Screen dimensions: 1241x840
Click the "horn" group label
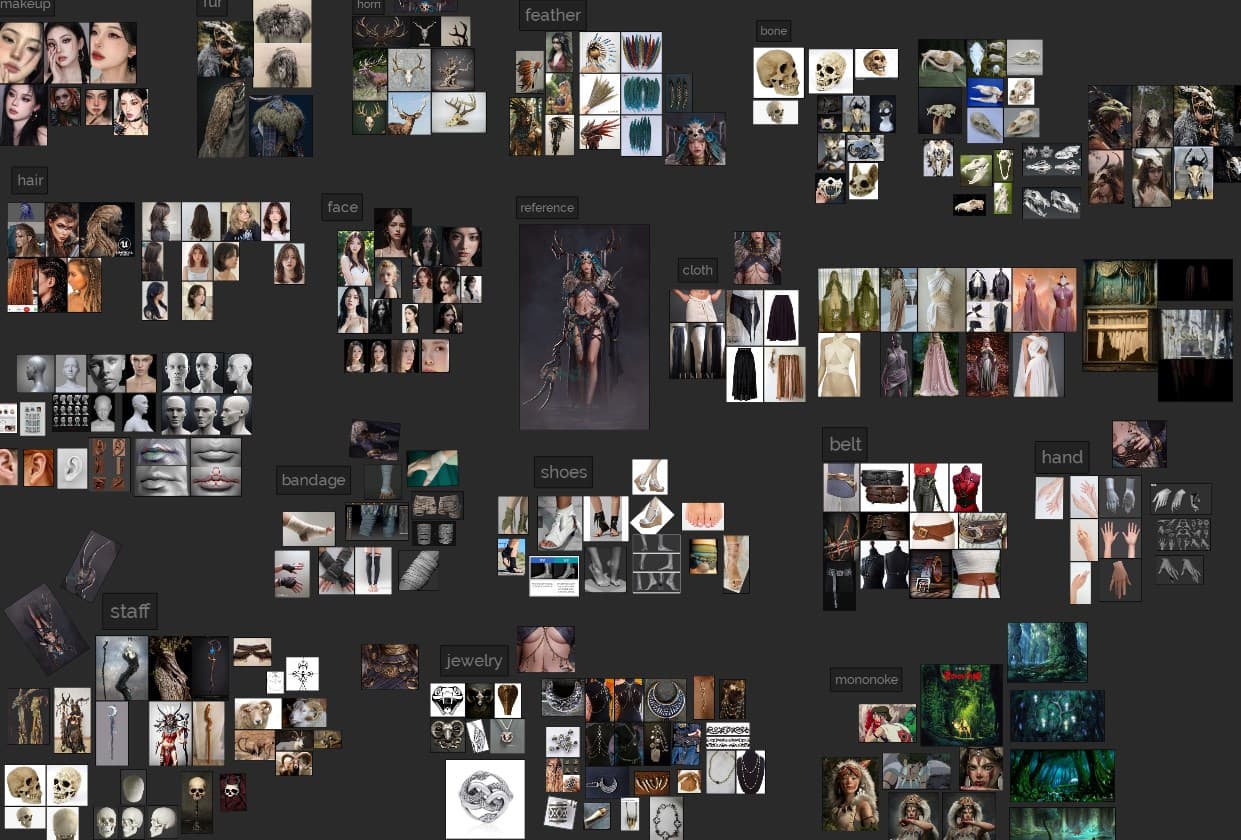[368, 5]
